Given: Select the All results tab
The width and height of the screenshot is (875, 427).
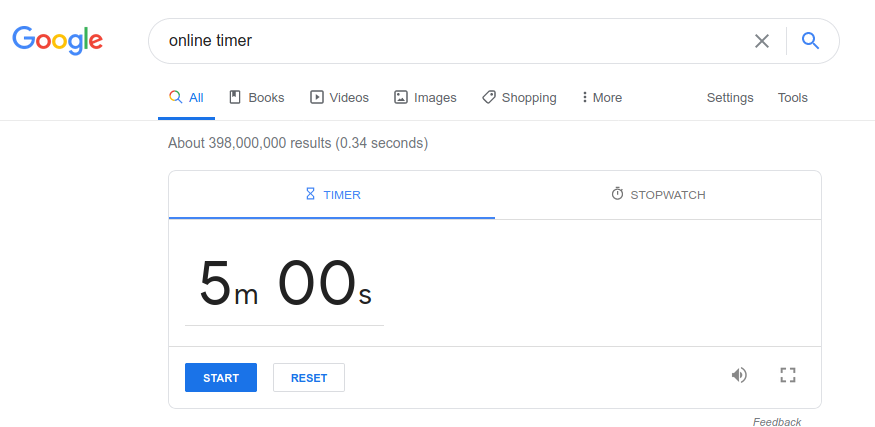Looking at the screenshot, I should pyautogui.click(x=187, y=98).
